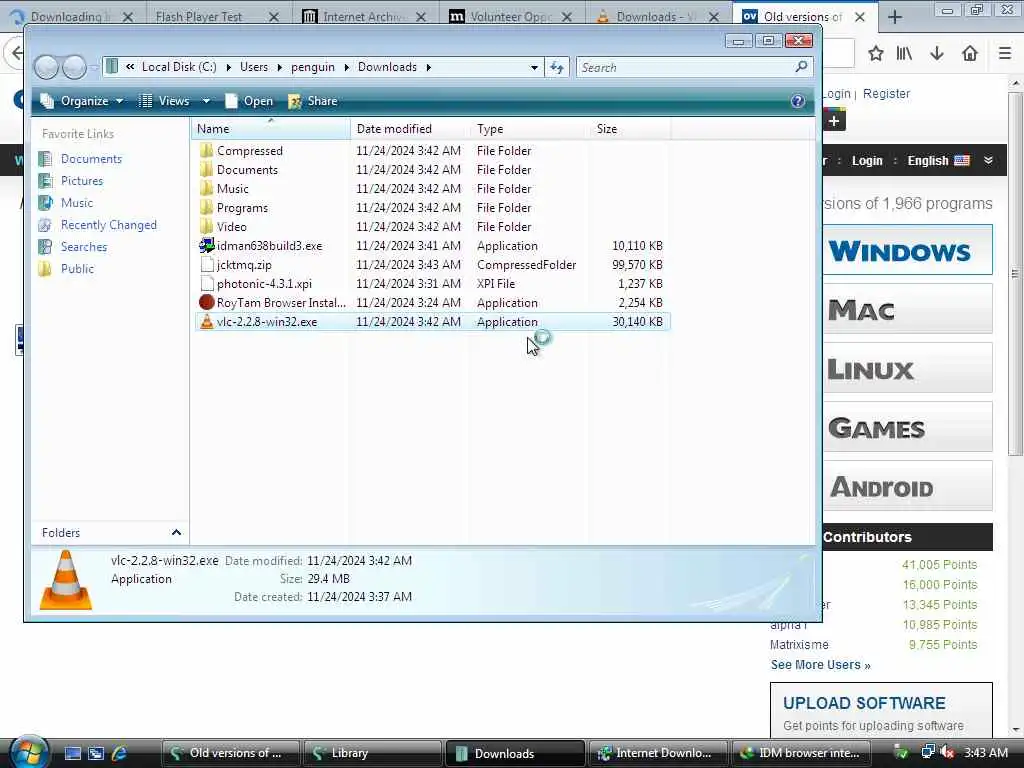Click the jcktmq.zip file icon

206,264
